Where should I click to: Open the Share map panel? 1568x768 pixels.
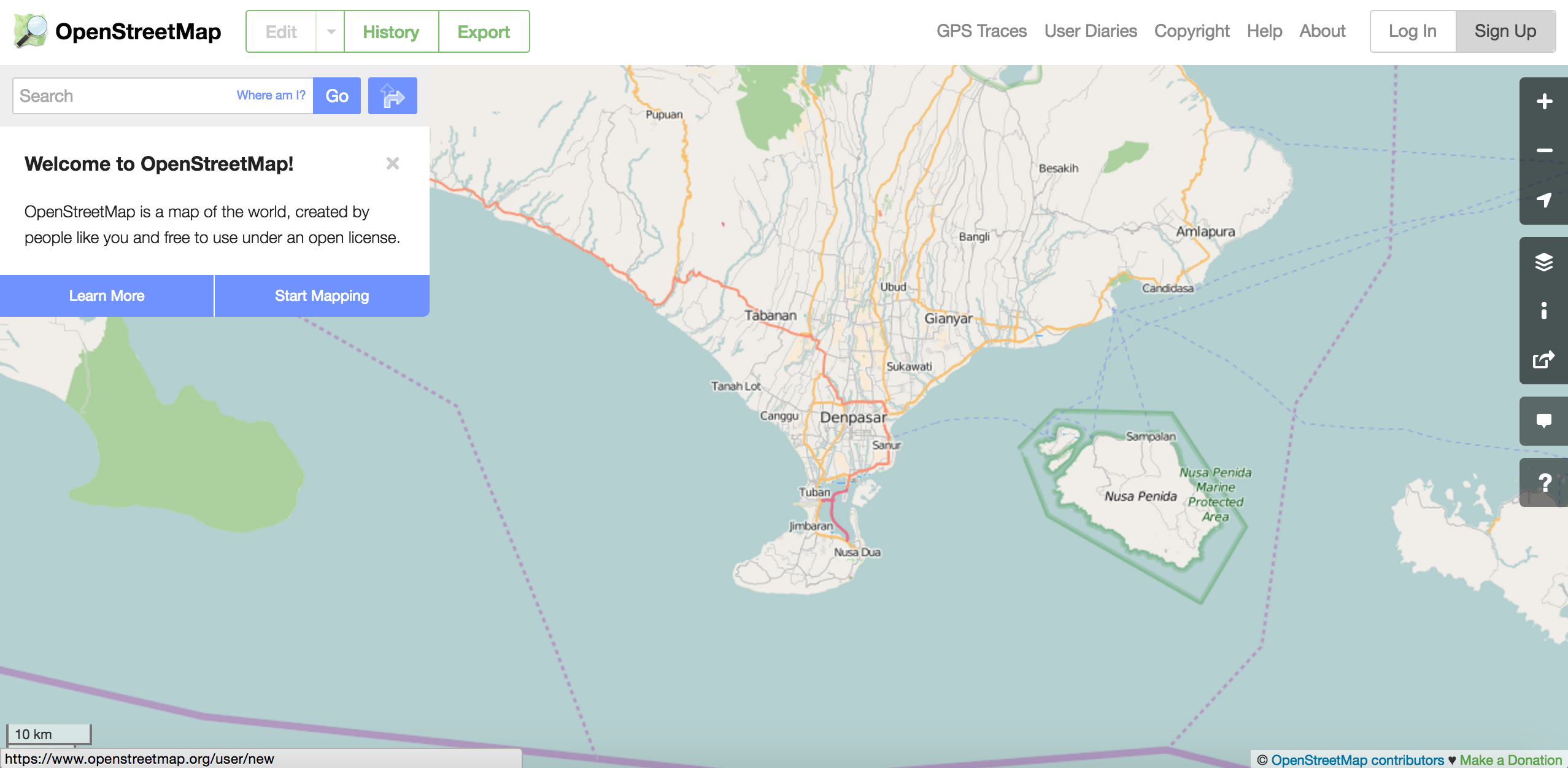tap(1544, 359)
